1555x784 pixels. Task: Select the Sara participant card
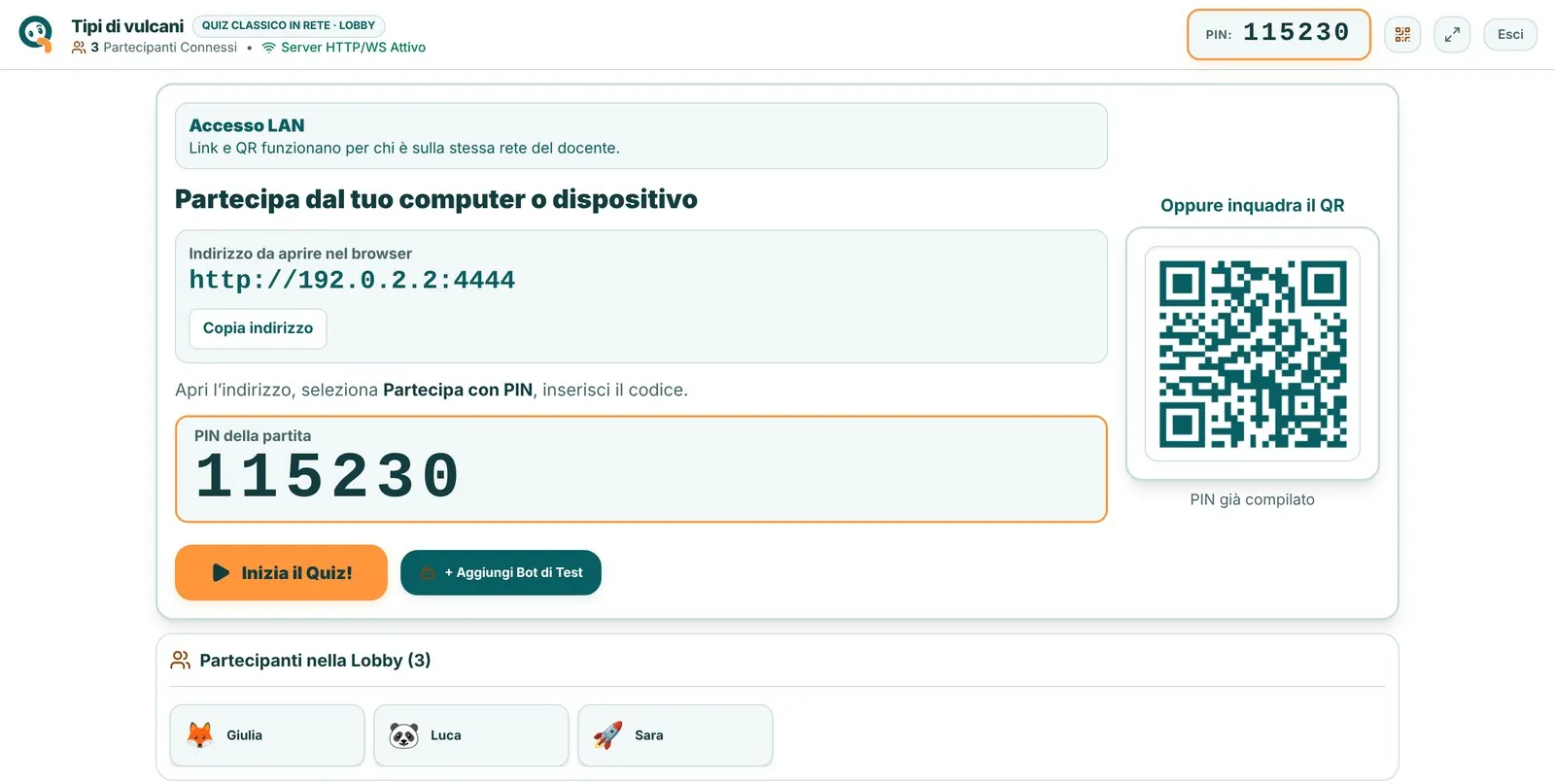pos(675,735)
